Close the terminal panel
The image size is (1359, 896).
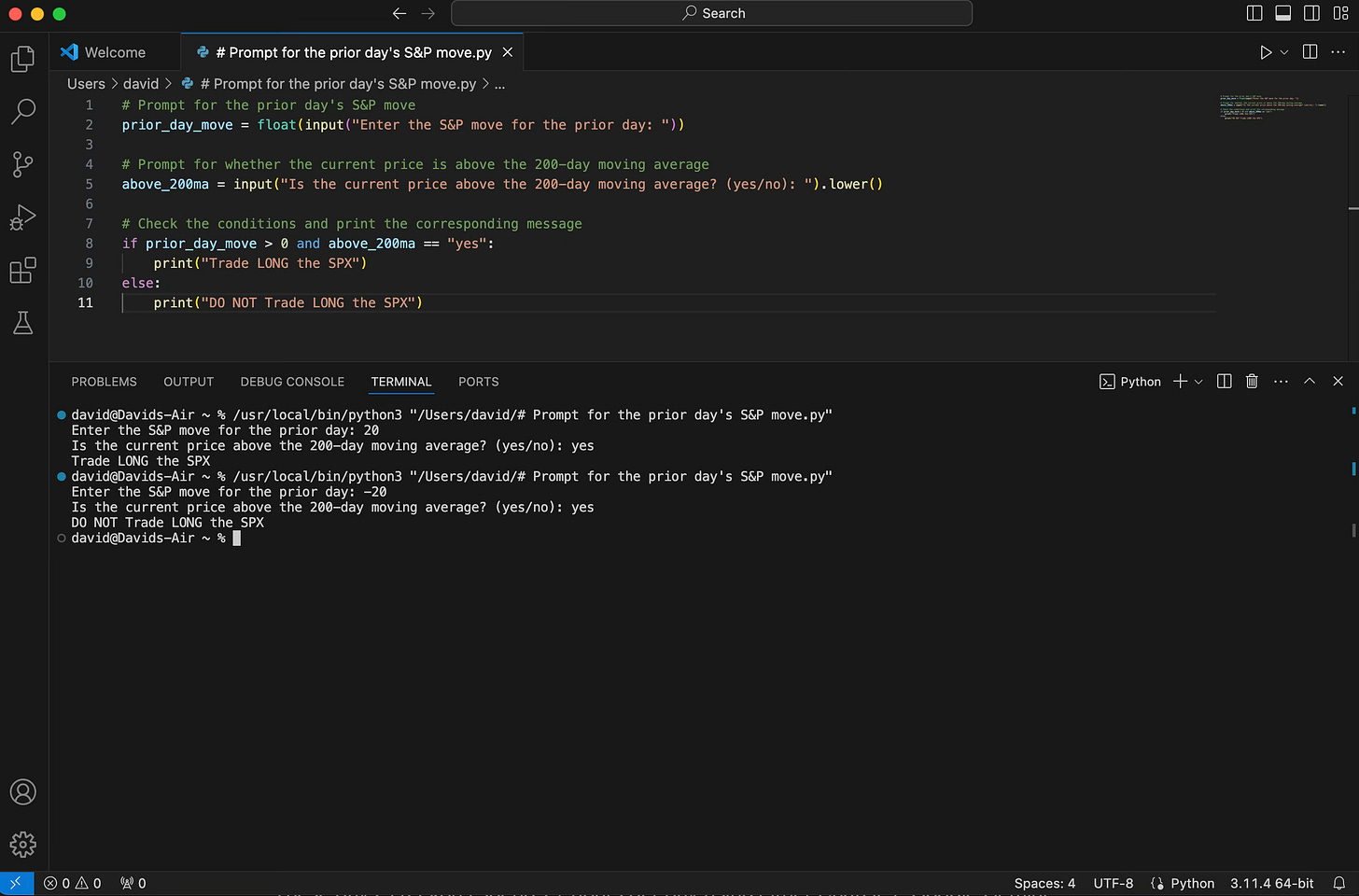(x=1338, y=382)
